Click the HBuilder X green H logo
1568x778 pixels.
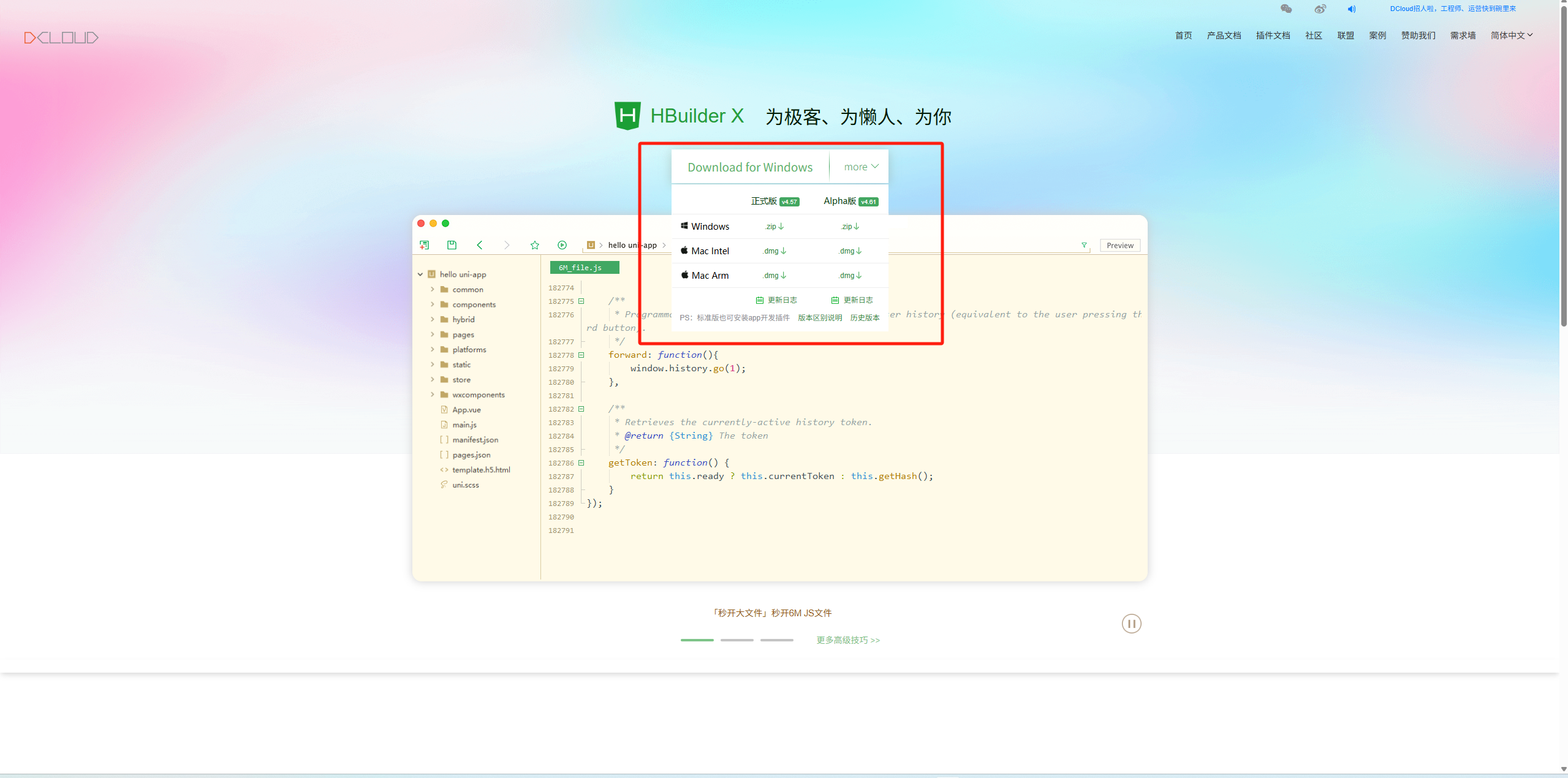tap(627, 115)
